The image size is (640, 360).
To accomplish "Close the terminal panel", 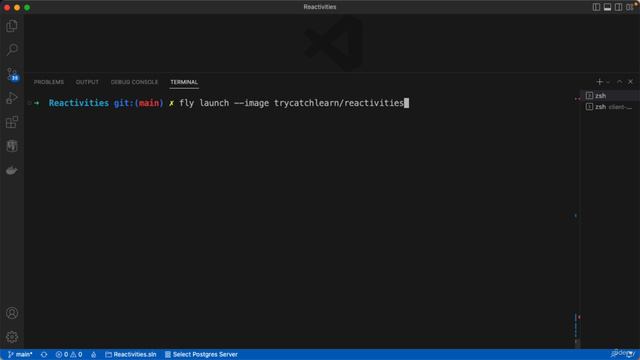I will tap(631, 82).
